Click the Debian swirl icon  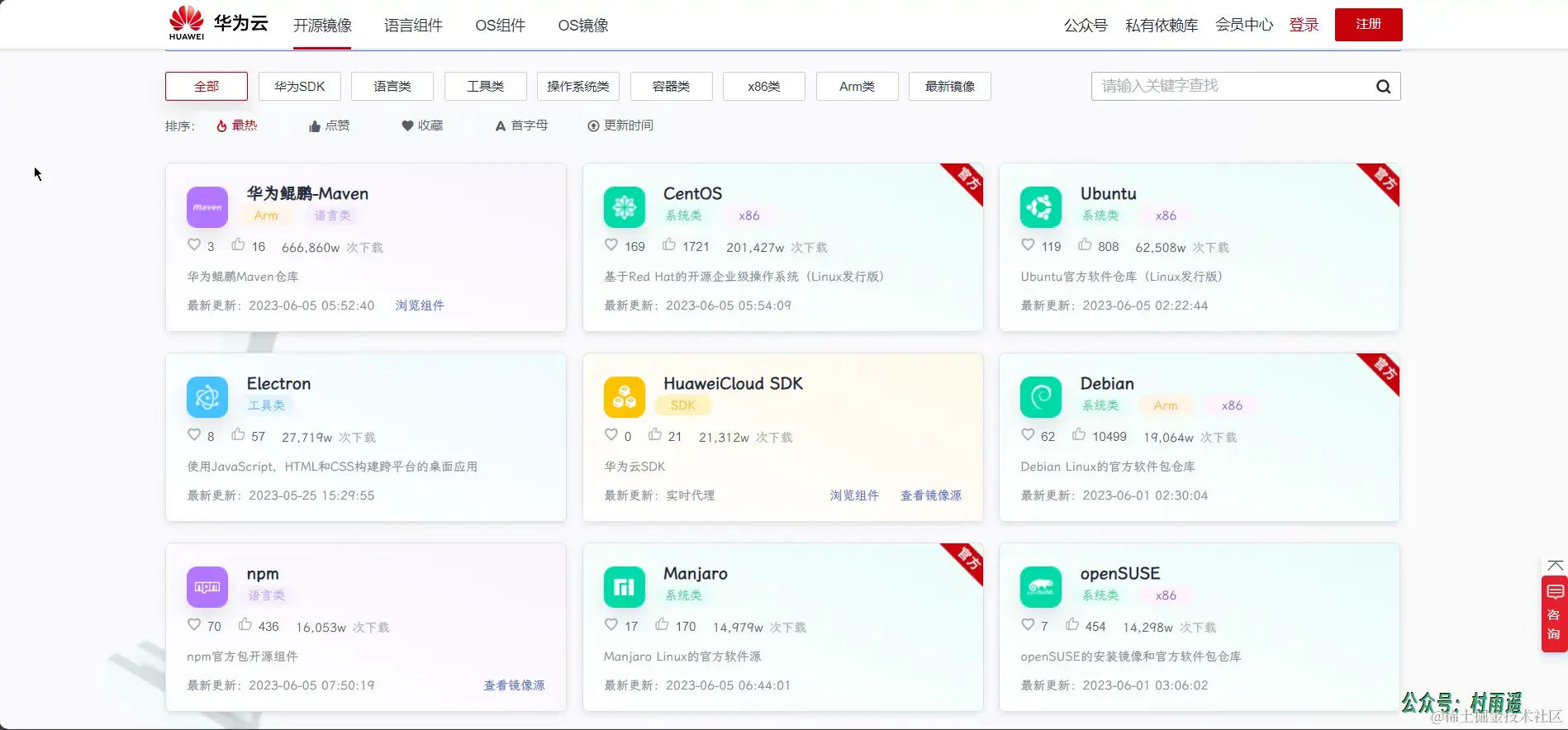tap(1041, 397)
